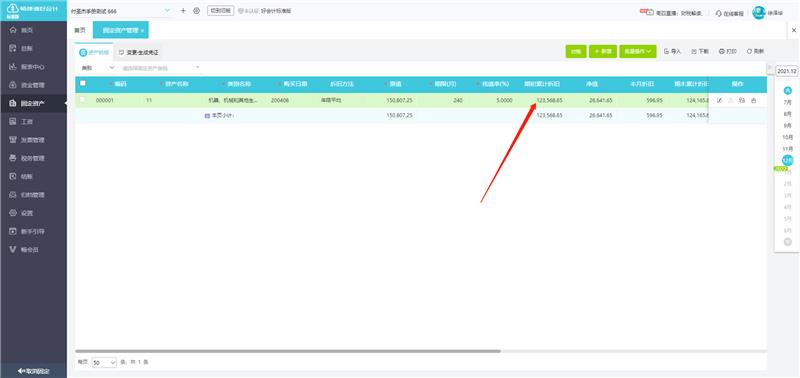Check the checkbox for asset row 000001
The image size is (800, 378).
83,100
